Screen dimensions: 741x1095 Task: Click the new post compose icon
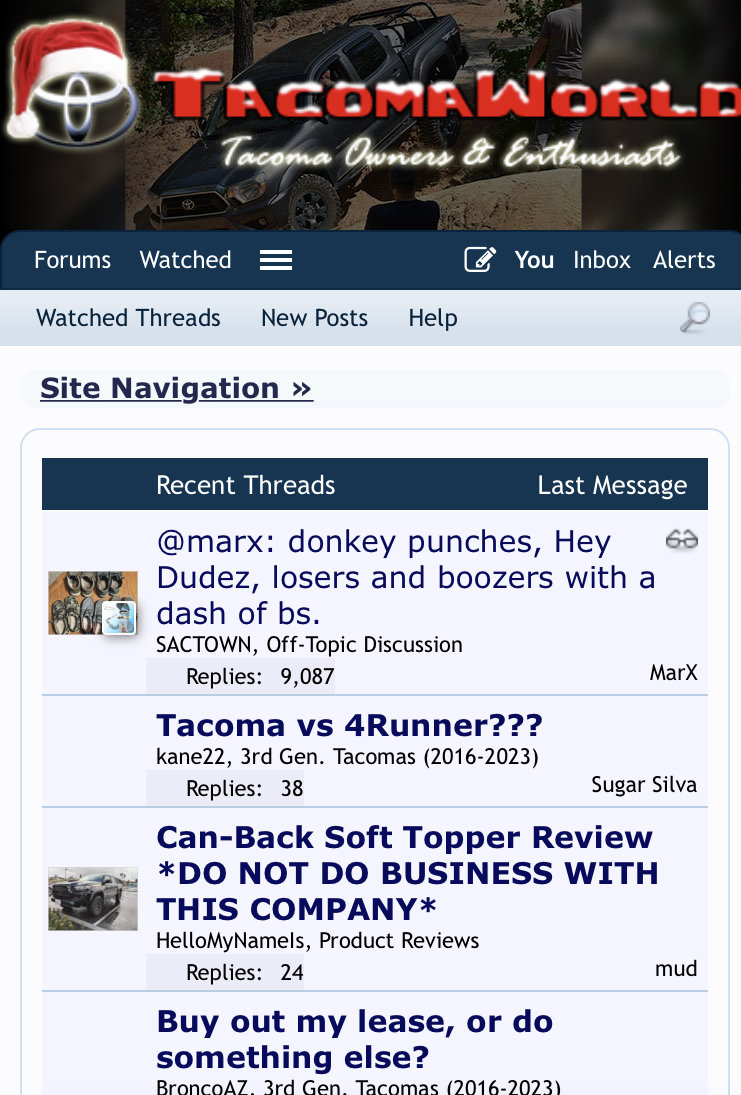(480, 260)
